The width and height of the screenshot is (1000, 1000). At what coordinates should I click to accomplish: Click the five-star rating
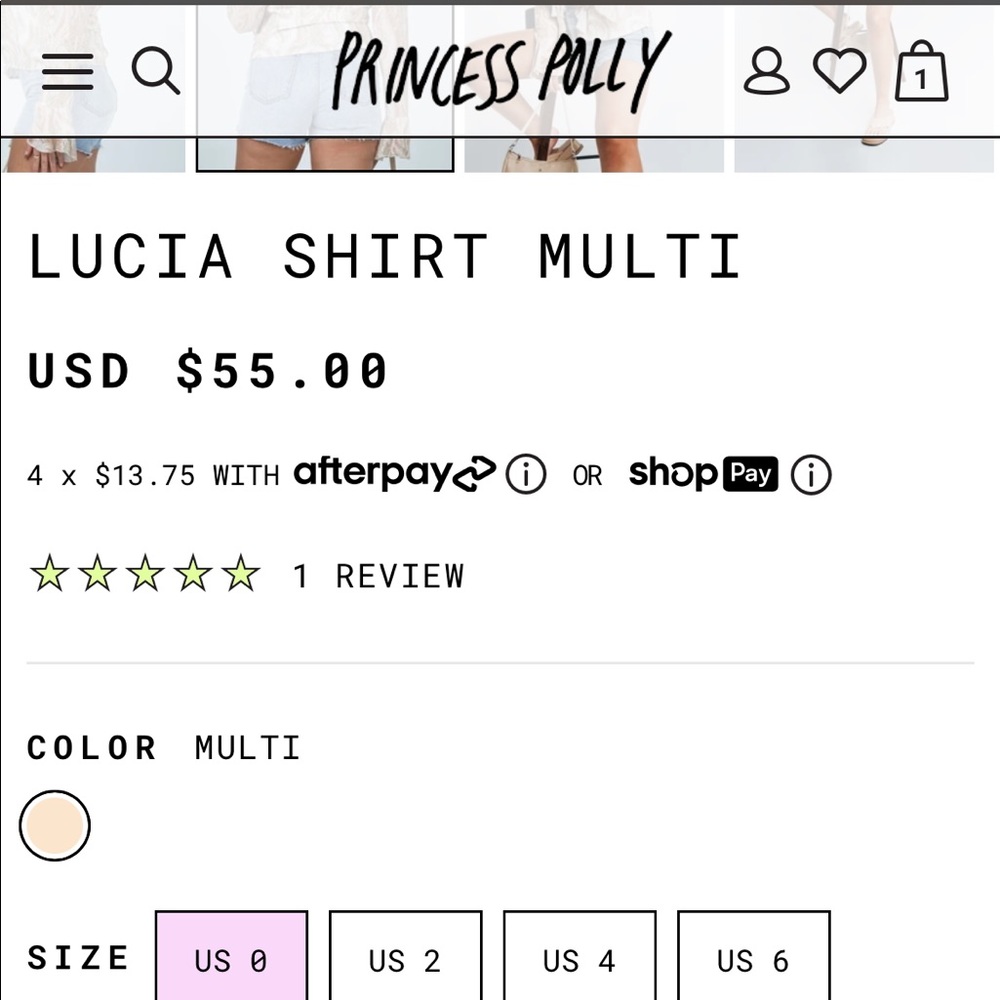click(145, 573)
